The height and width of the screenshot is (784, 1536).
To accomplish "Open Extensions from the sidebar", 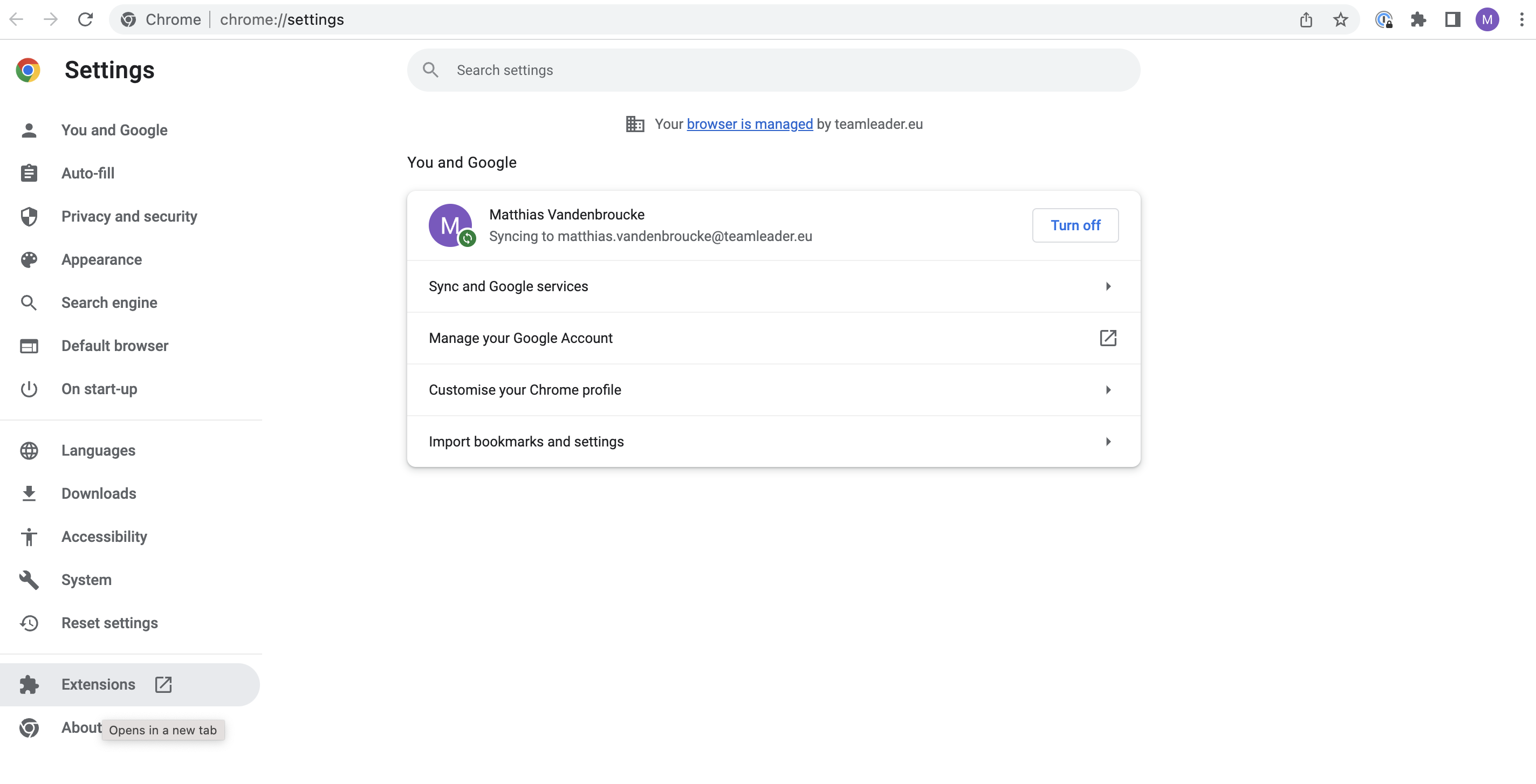I will pos(130,684).
